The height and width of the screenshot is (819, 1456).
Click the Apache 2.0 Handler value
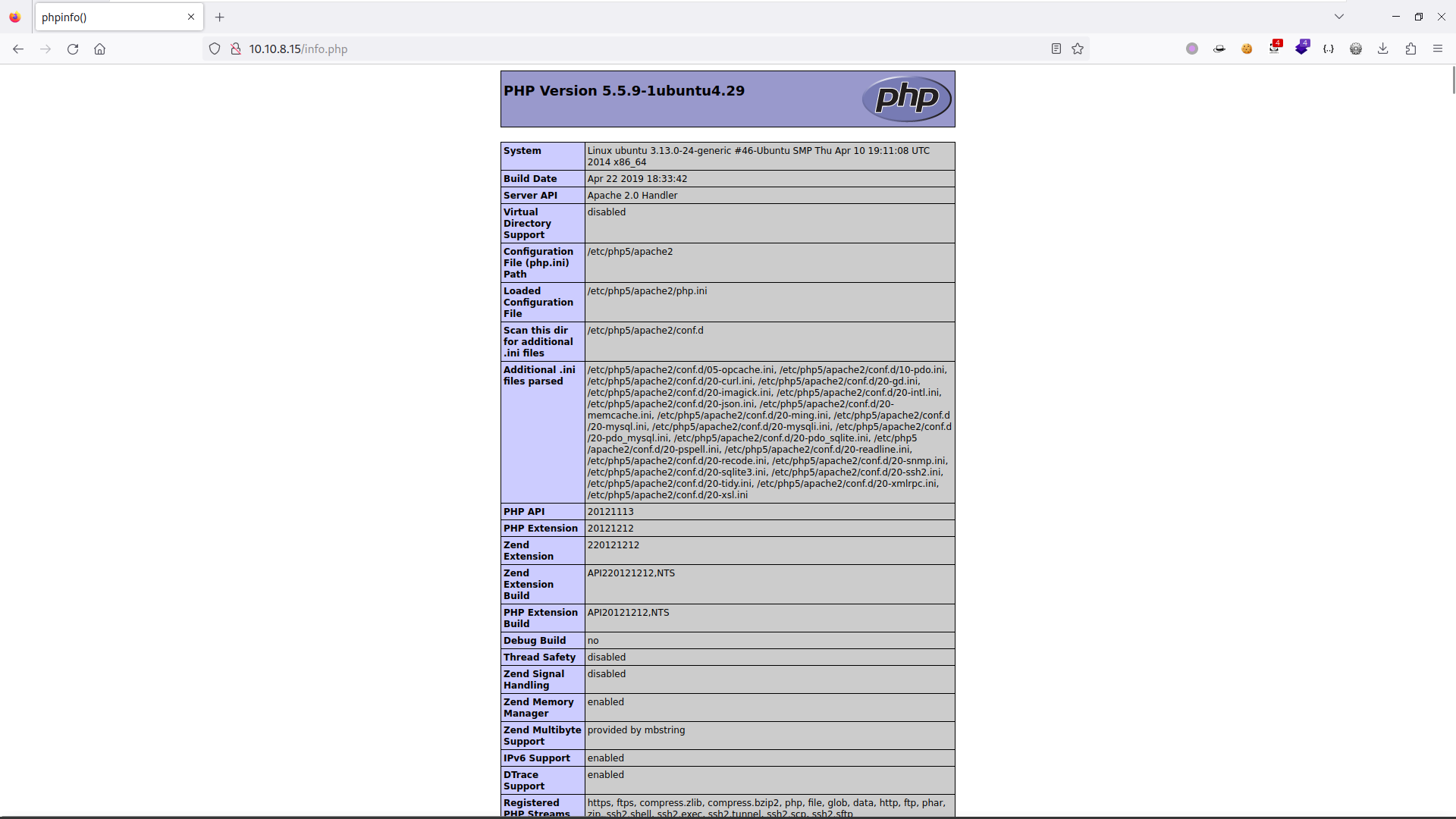tap(632, 196)
